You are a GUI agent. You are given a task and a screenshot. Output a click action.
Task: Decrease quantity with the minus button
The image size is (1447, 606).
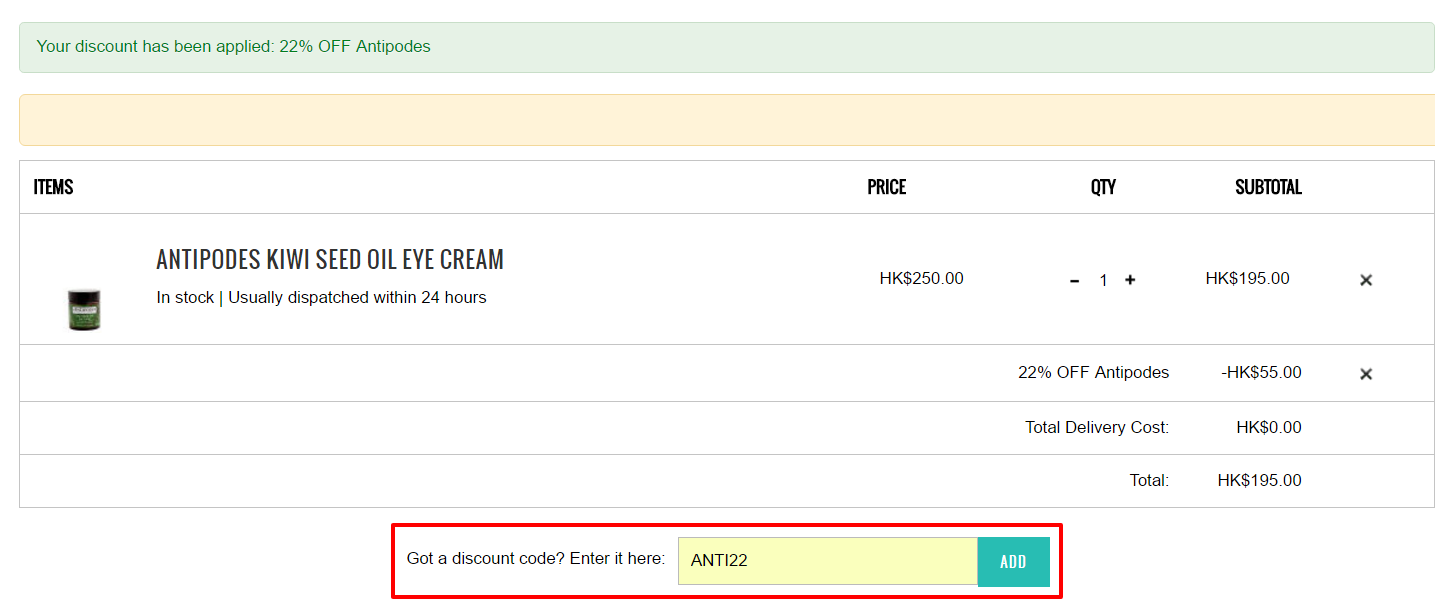1075,281
